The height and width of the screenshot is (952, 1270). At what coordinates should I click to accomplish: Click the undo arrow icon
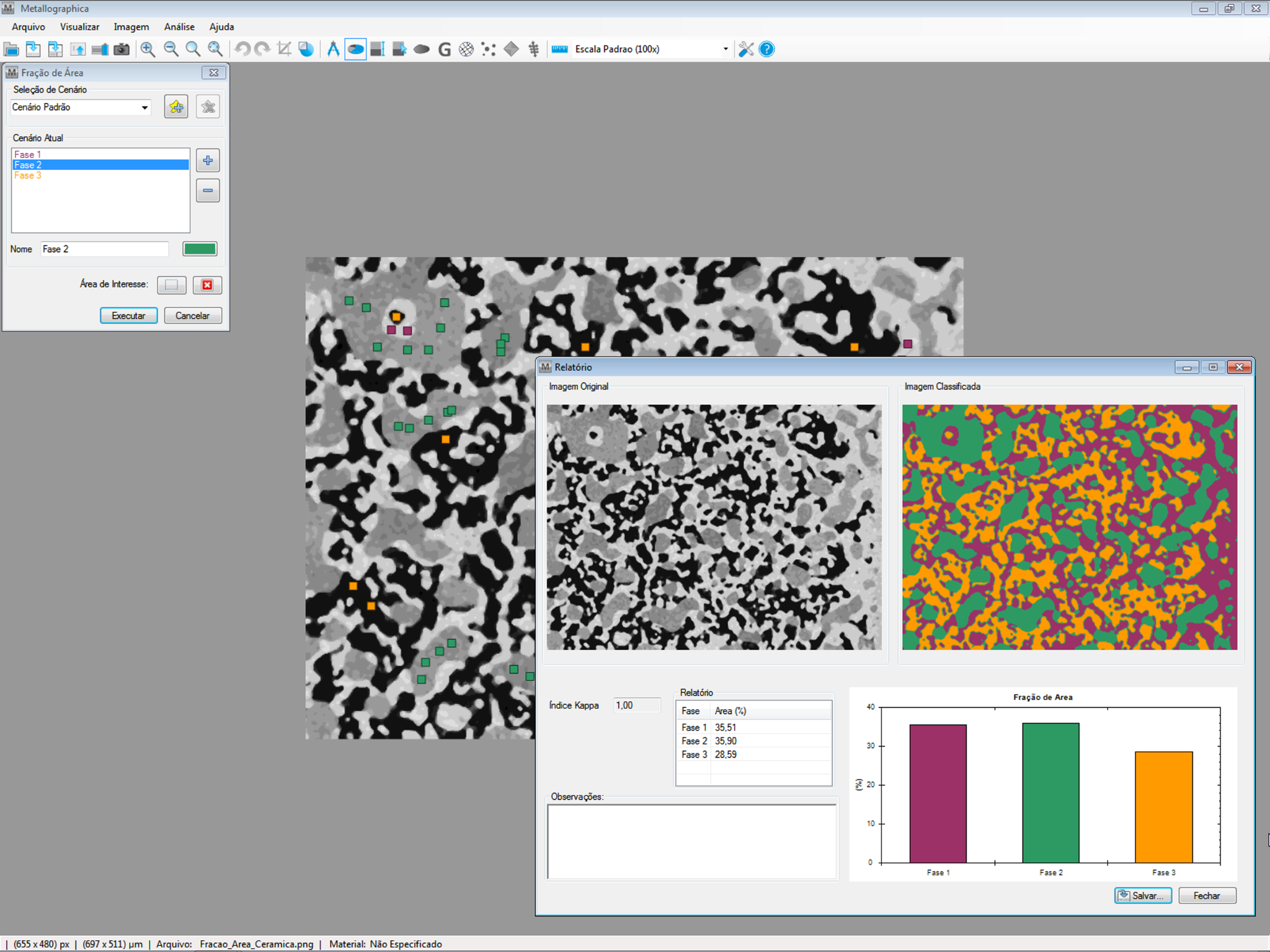point(242,49)
